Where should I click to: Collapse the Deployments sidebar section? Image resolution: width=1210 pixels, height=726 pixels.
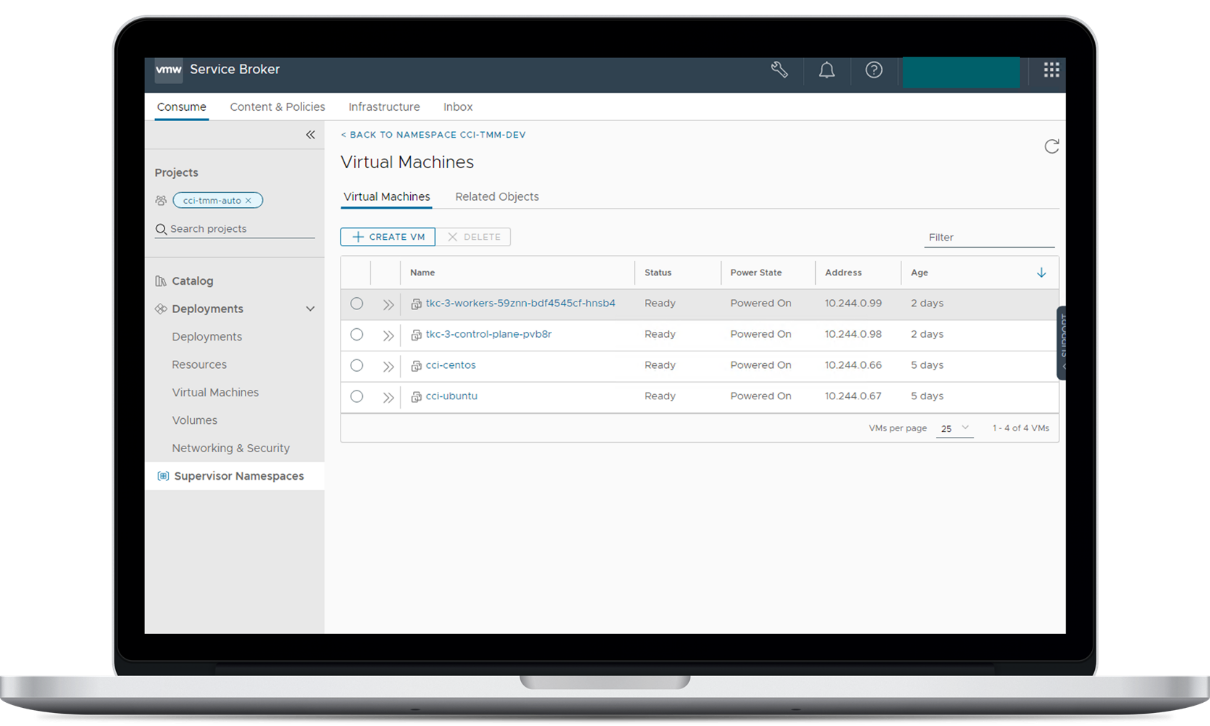(310, 309)
